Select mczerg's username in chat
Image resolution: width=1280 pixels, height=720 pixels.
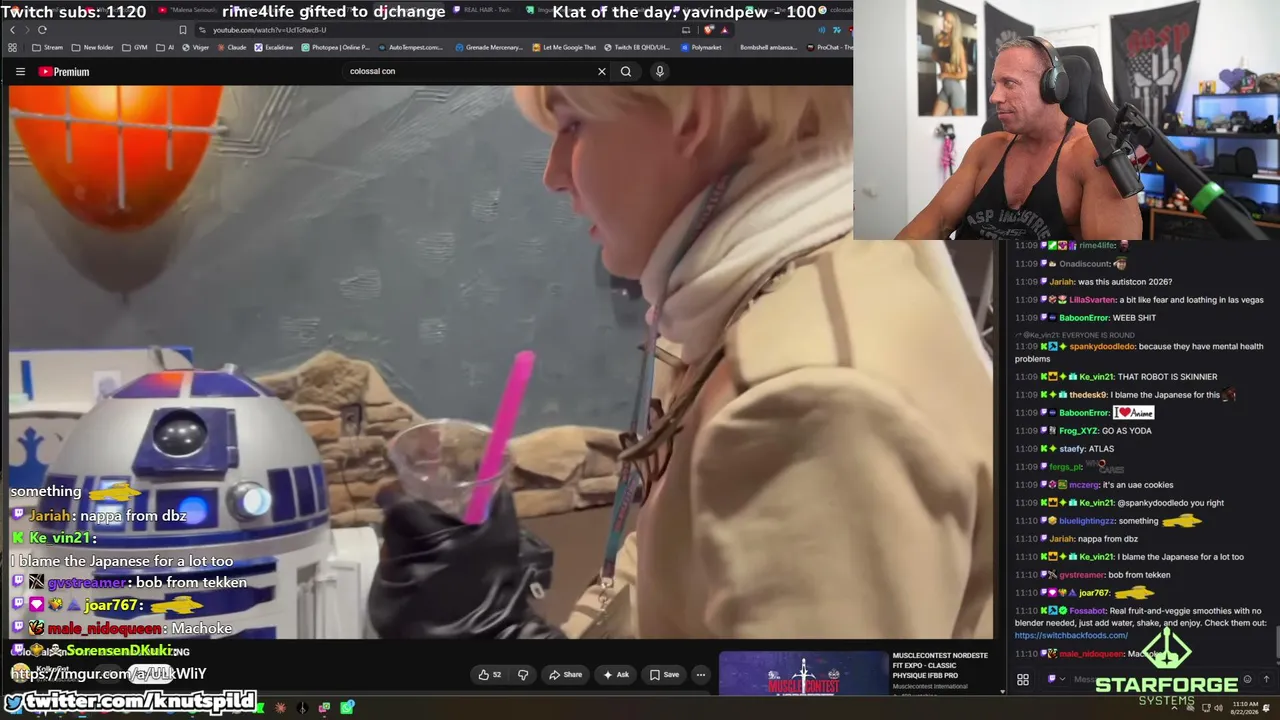(1083, 485)
